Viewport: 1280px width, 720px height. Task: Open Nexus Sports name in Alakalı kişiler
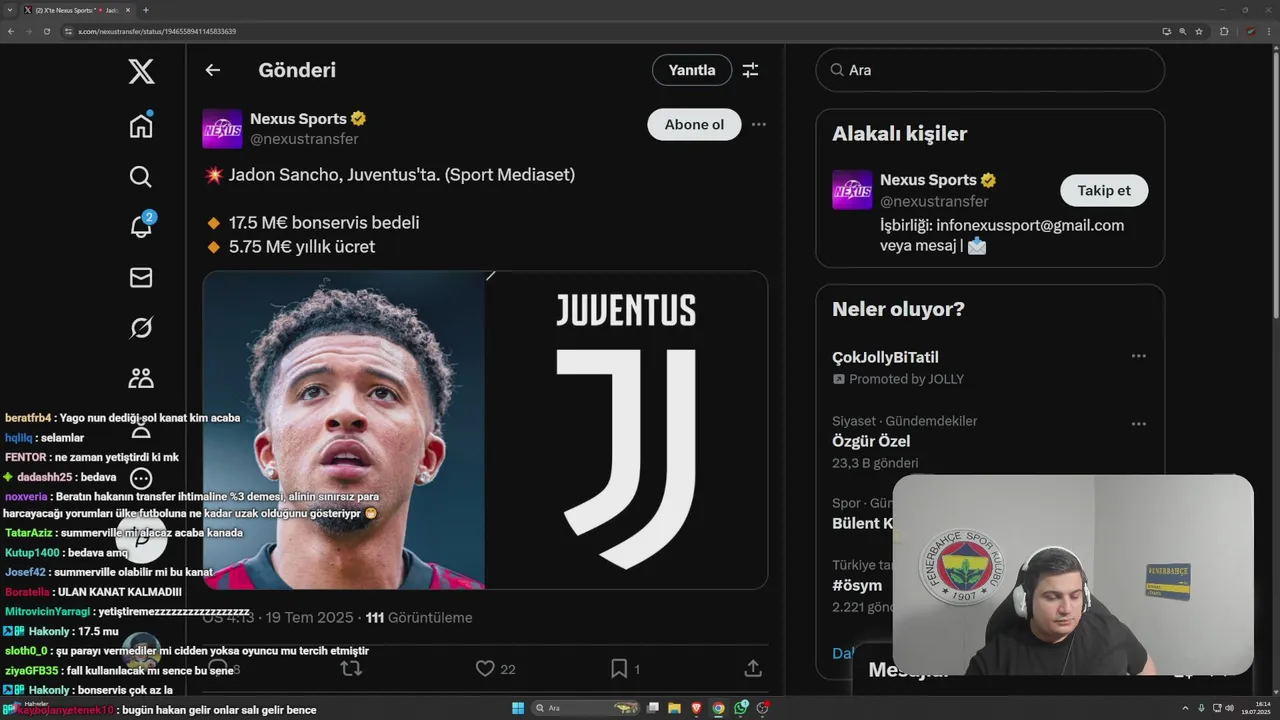[928, 180]
